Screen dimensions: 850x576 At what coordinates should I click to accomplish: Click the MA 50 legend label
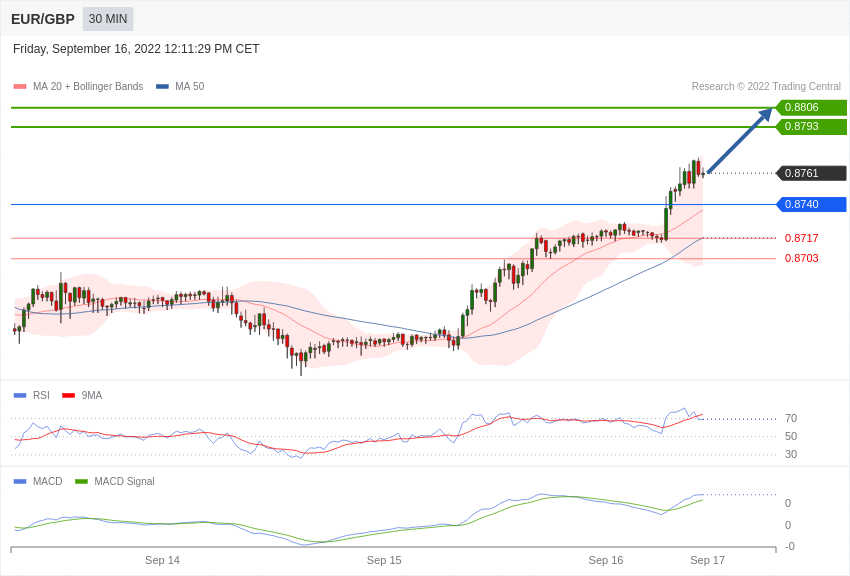coord(190,87)
